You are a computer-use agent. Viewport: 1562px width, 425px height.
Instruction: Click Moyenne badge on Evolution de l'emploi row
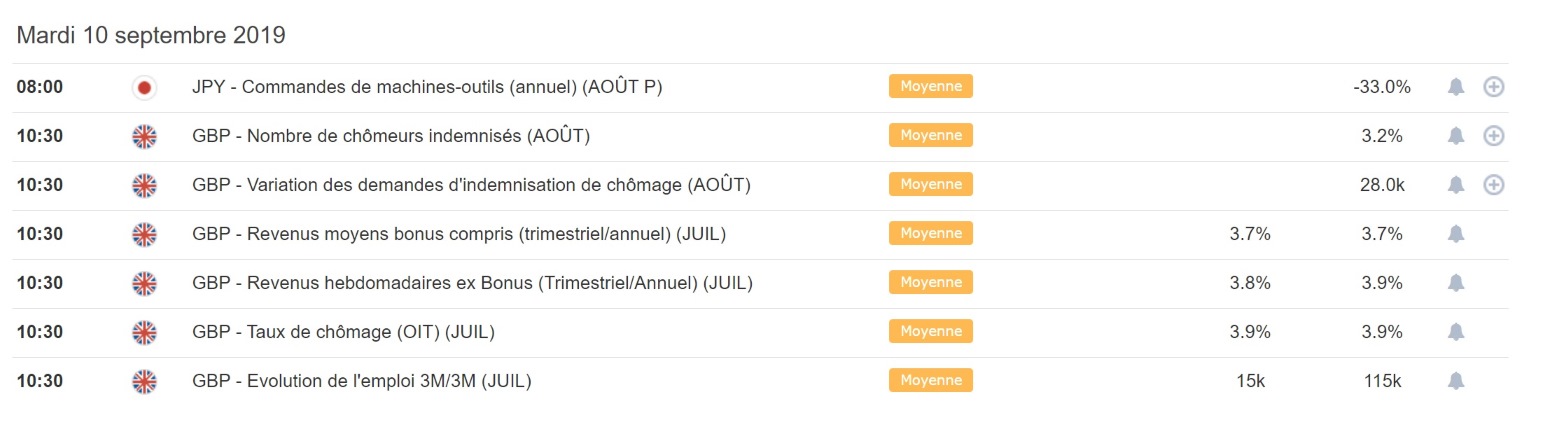[x=930, y=381]
